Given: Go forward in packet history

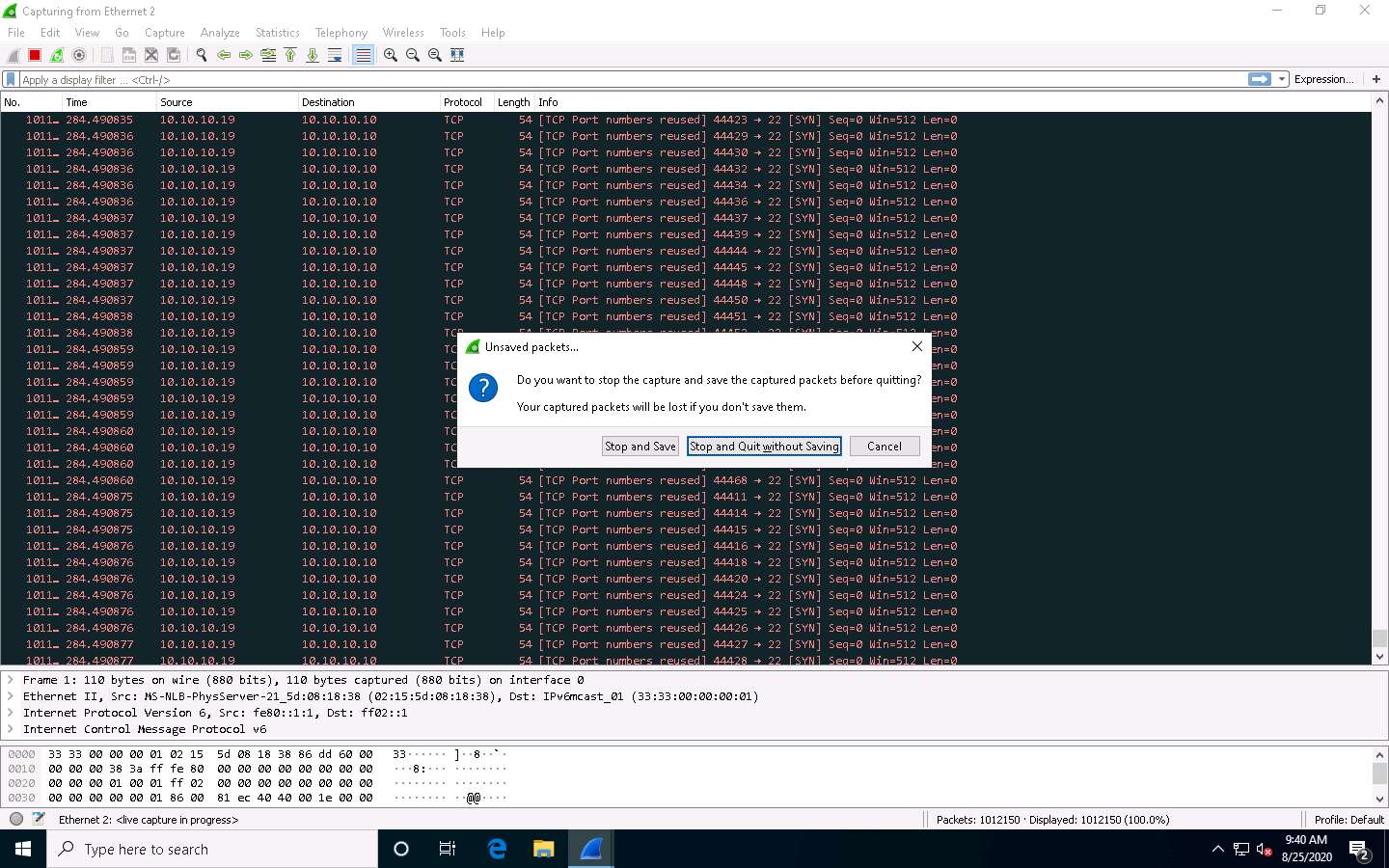Looking at the screenshot, I should pyautogui.click(x=246, y=55).
